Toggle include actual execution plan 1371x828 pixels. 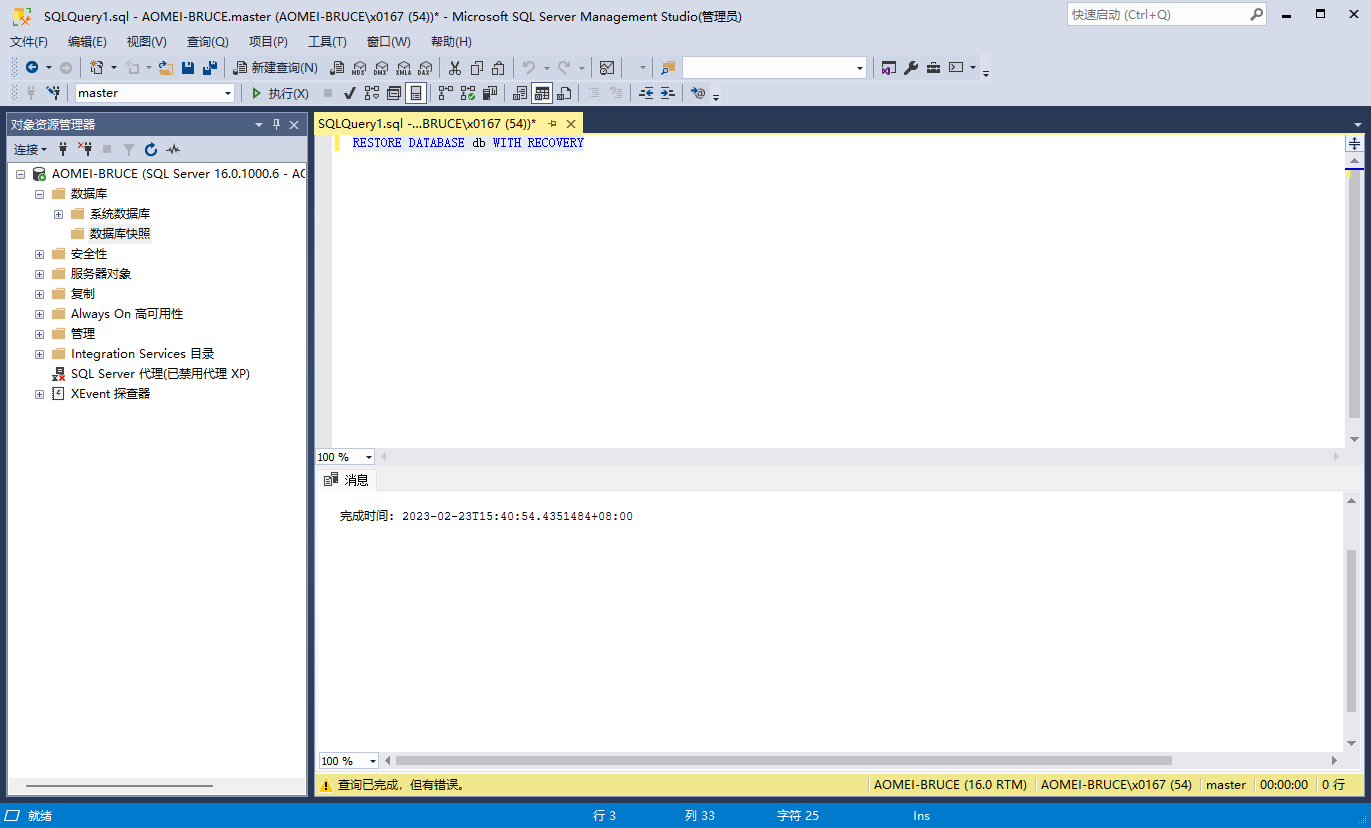445,93
